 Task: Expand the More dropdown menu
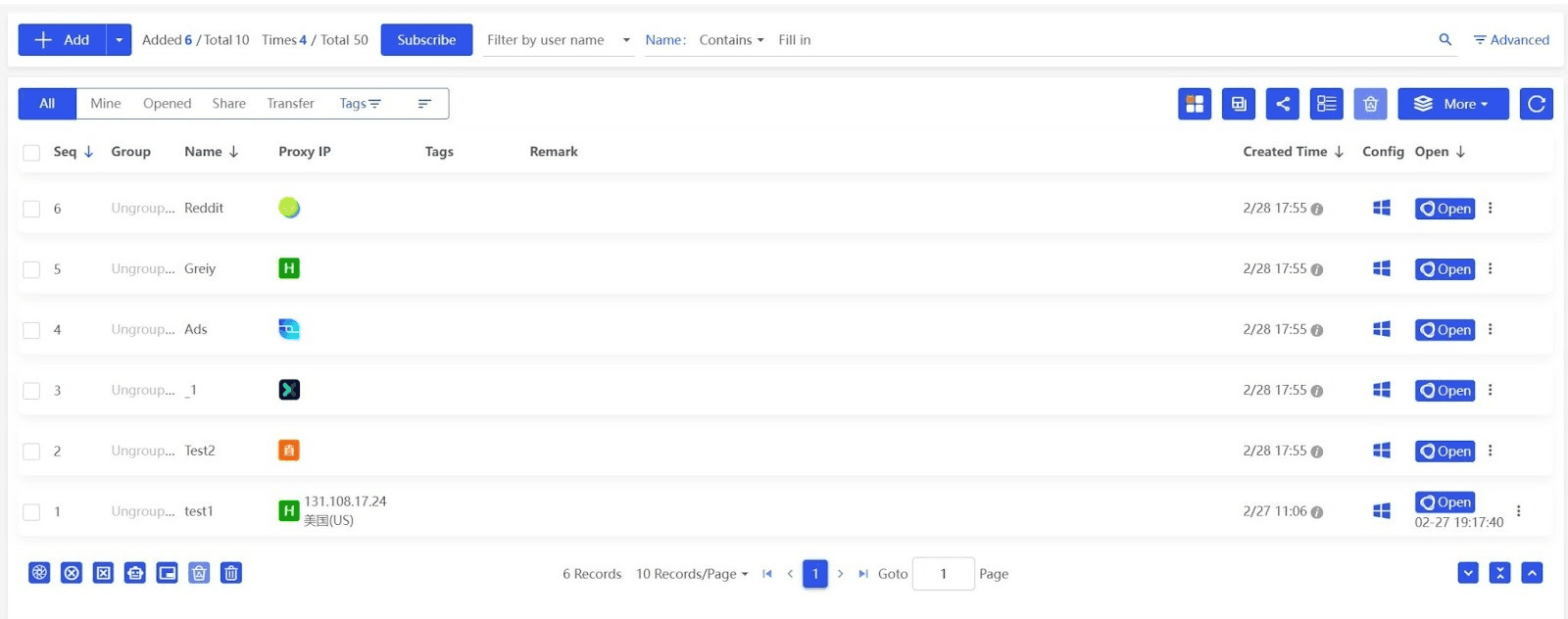(x=1452, y=104)
